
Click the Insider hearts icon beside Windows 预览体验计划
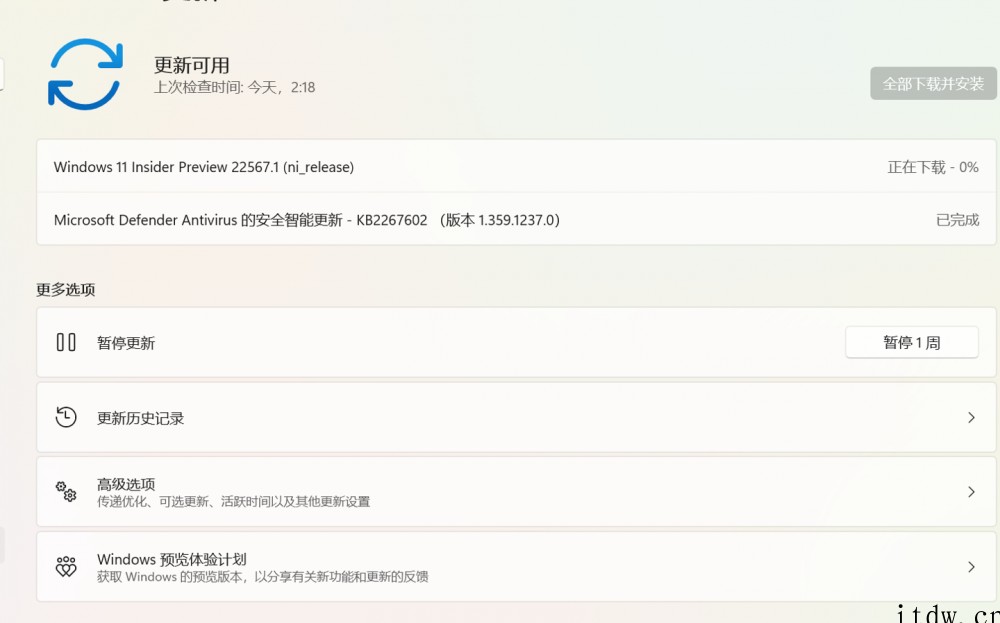click(66, 566)
